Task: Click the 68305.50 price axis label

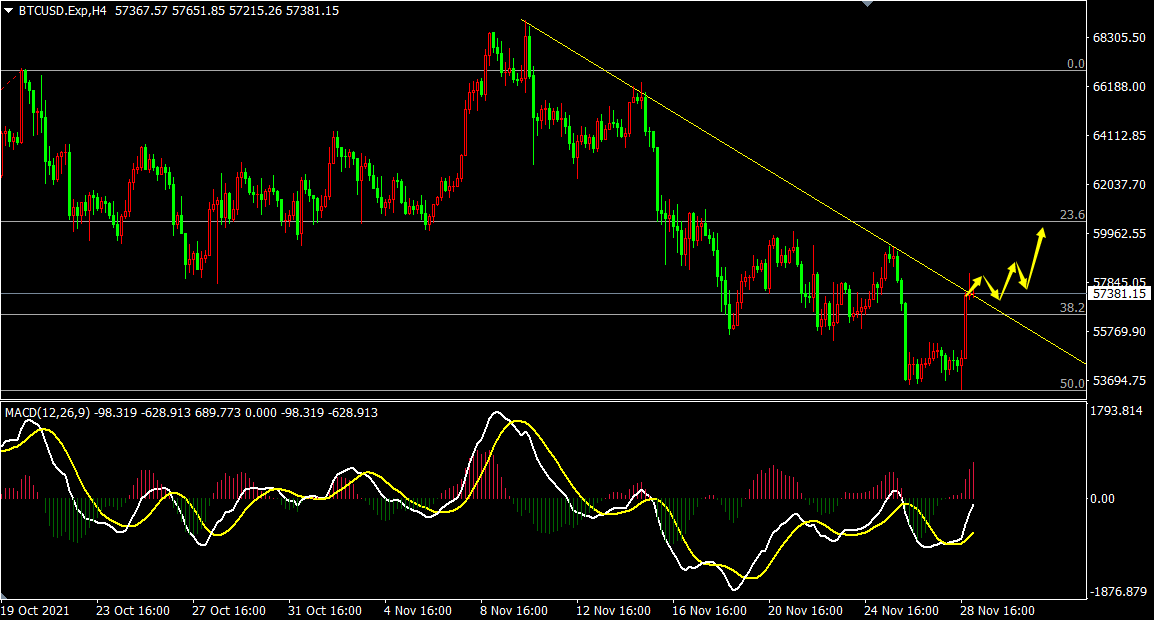Action: [1119, 38]
